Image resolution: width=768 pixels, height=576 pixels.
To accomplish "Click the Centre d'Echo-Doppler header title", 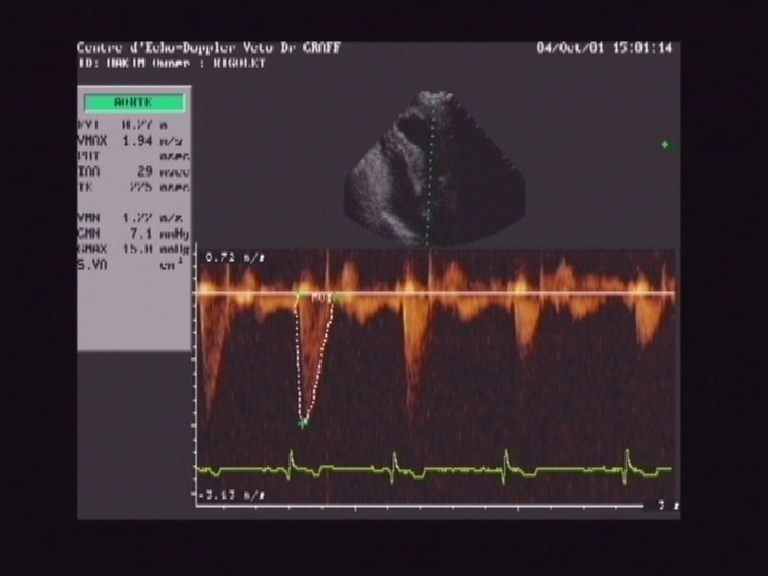I will (x=209, y=48).
